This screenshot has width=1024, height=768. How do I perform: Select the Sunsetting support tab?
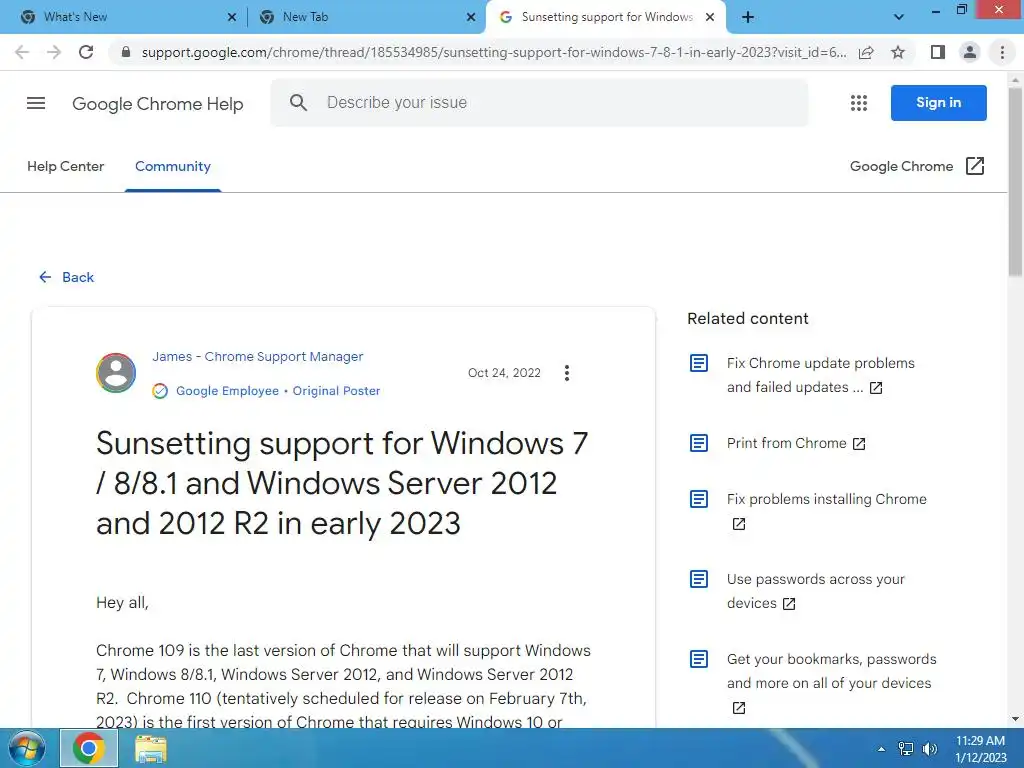(x=606, y=17)
